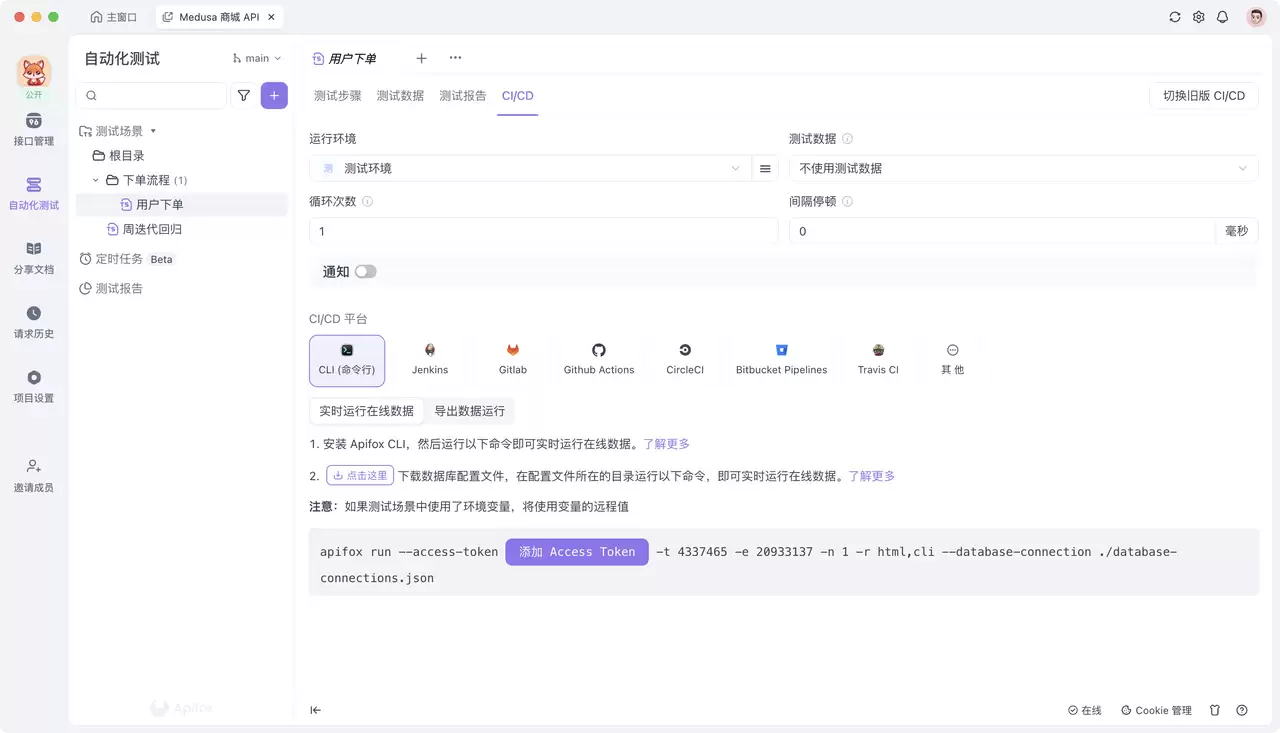Viewport: 1280px width, 733px height.
Task: Click 点击这里 download button
Action: tap(360, 476)
